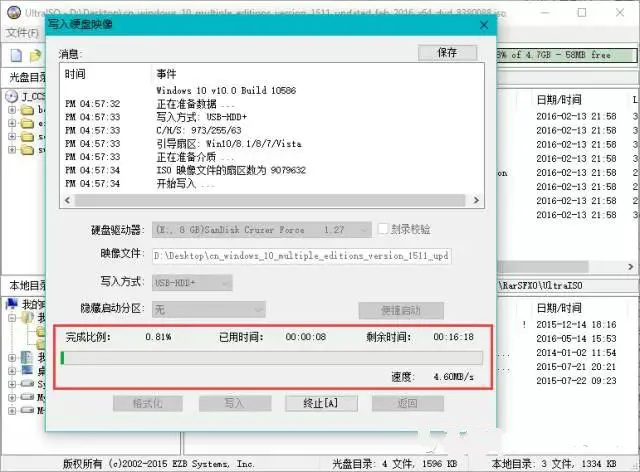Click the 我的 computer icon in local tree

pyautogui.click(x=12, y=304)
